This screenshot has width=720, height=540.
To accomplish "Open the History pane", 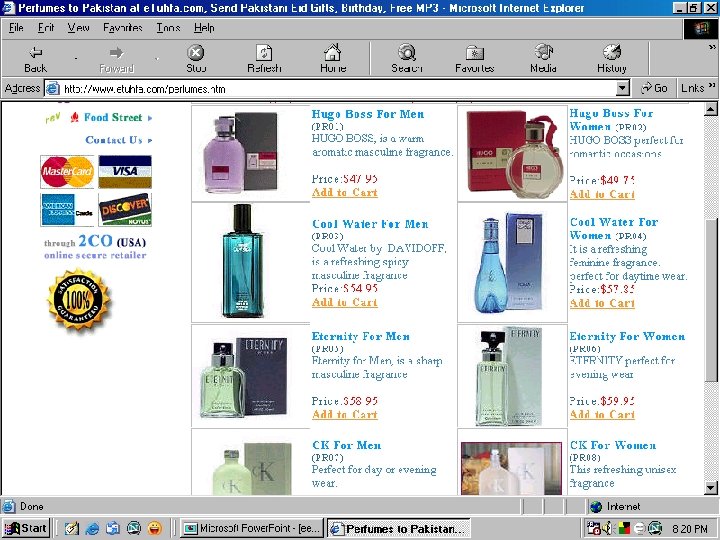I will [x=612, y=59].
